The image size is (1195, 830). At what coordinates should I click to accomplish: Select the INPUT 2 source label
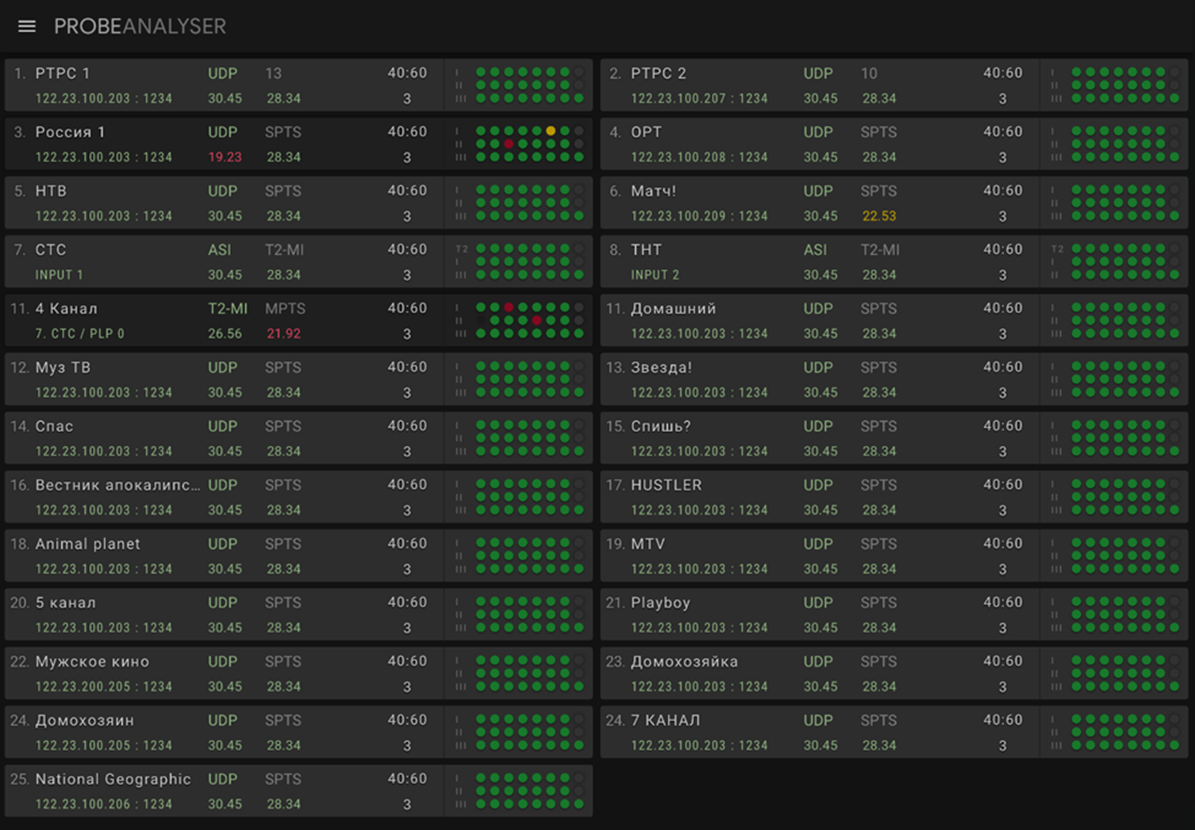pos(655,274)
